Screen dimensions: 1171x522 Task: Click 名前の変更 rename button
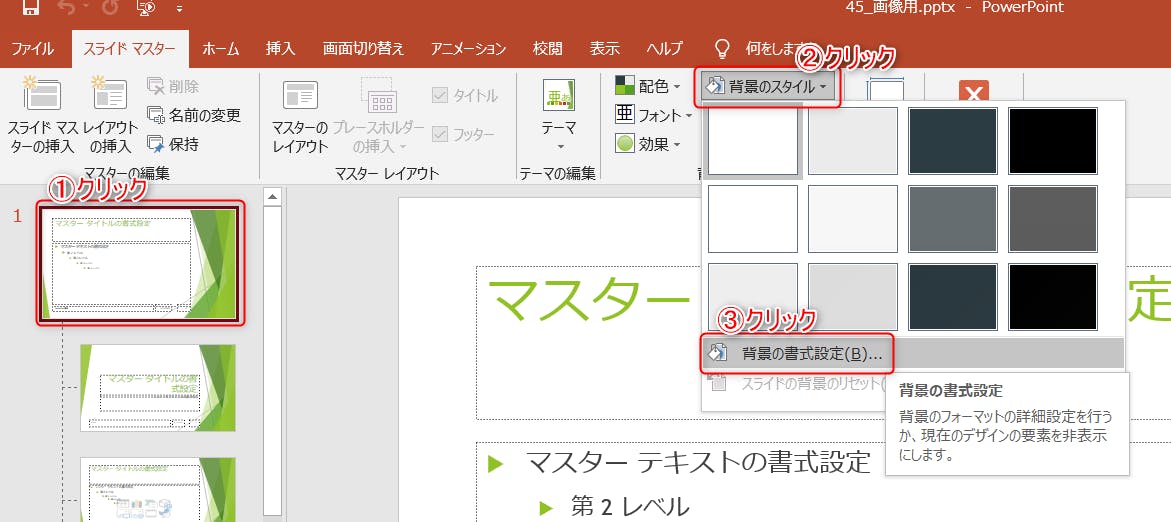(x=193, y=115)
